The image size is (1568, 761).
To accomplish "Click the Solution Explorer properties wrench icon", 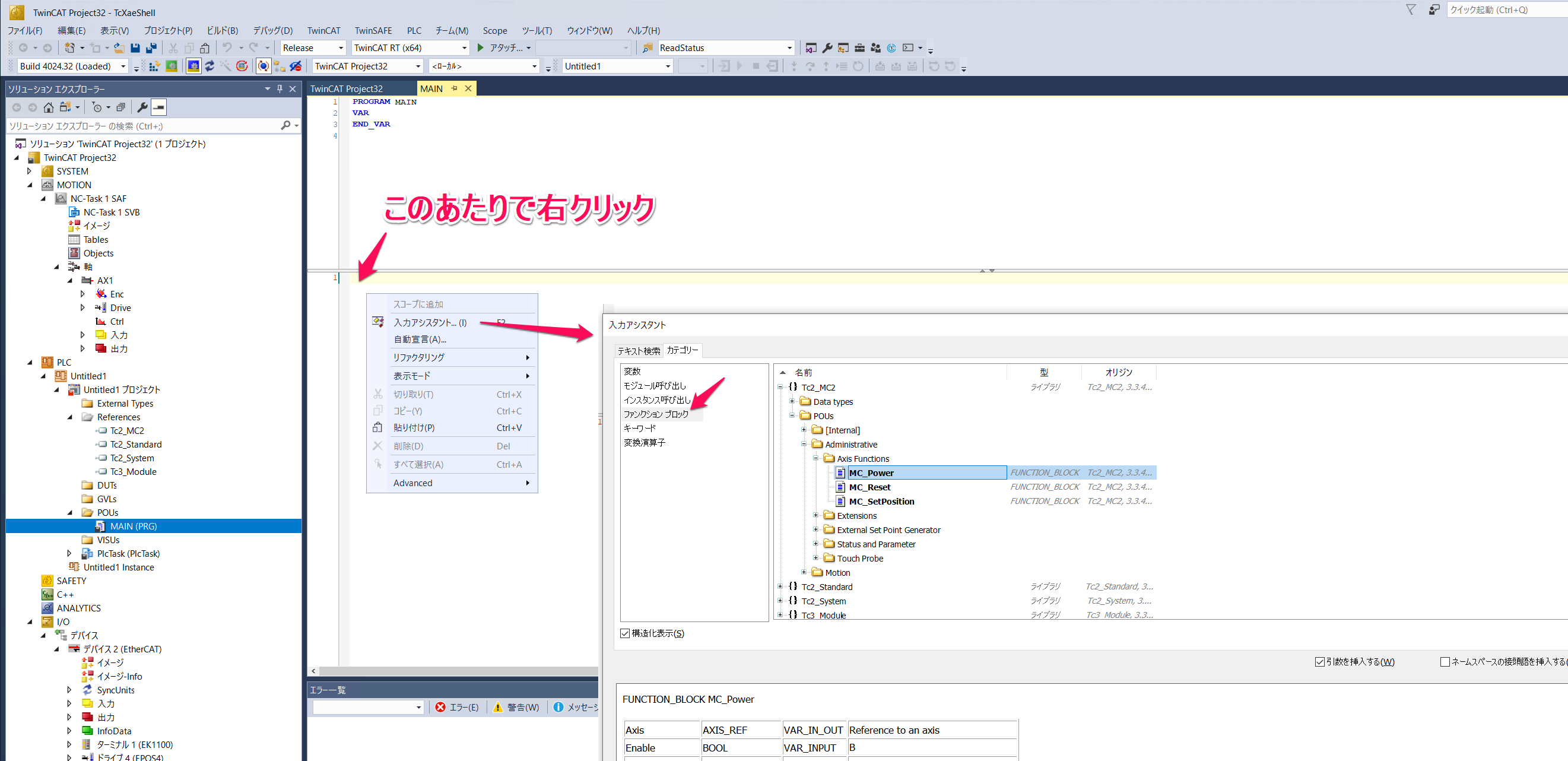I will 142,108.
